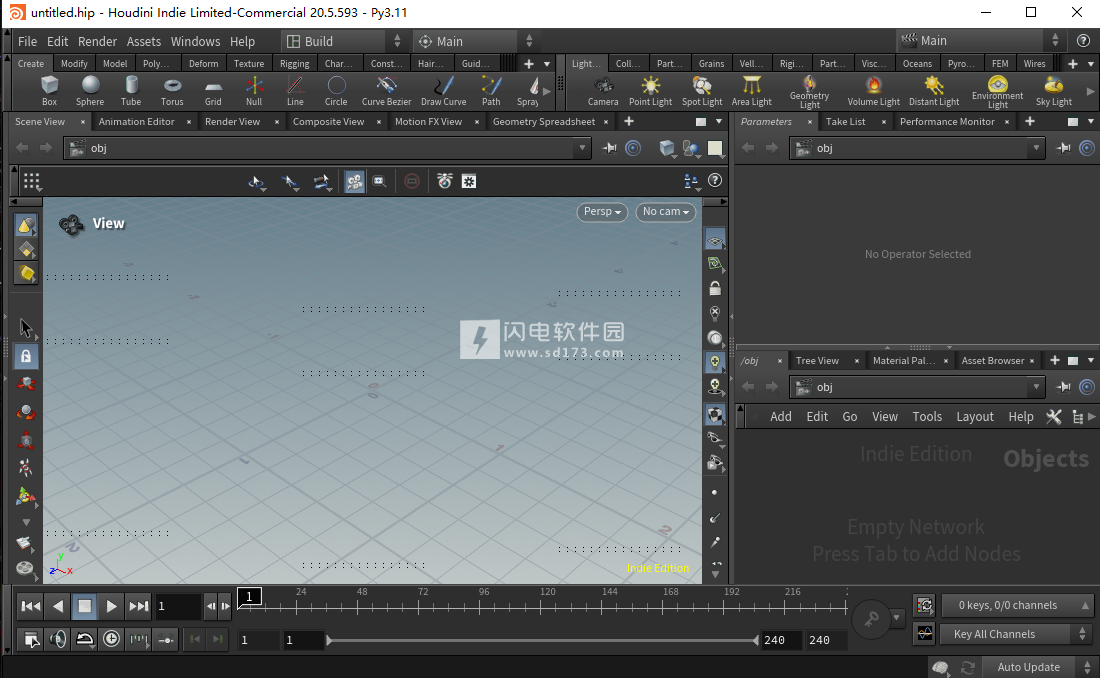The height and width of the screenshot is (678, 1100).
Task: Expand the Scene View obj path dropdown
Action: [x=582, y=148]
